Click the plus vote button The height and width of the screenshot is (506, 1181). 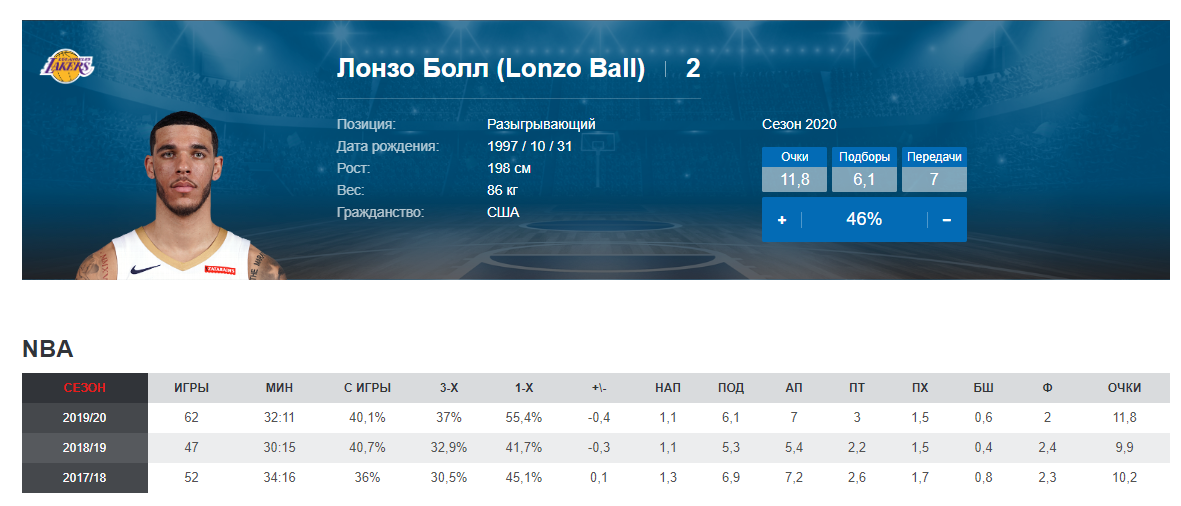(x=782, y=220)
